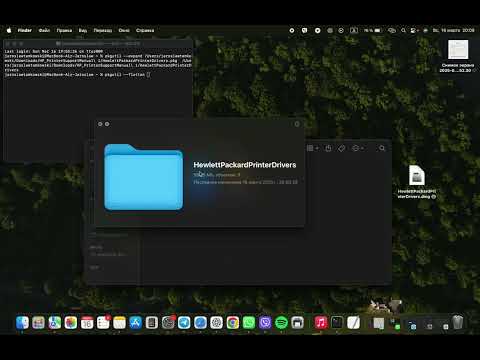This screenshot has height=360, width=480.
Task: Open Finder from the Dock
Action: (22, 323)
